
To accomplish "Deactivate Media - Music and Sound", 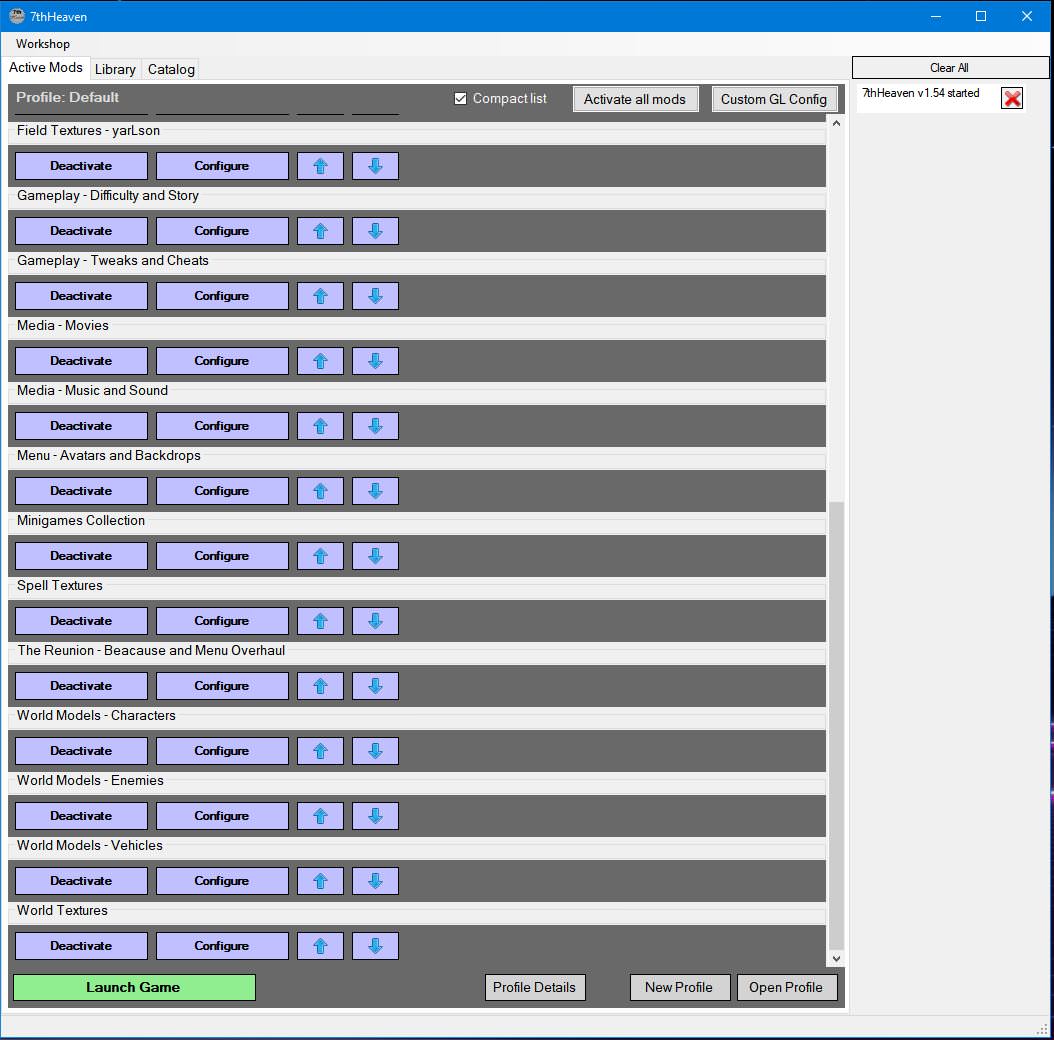I will [x=81, y=426].
